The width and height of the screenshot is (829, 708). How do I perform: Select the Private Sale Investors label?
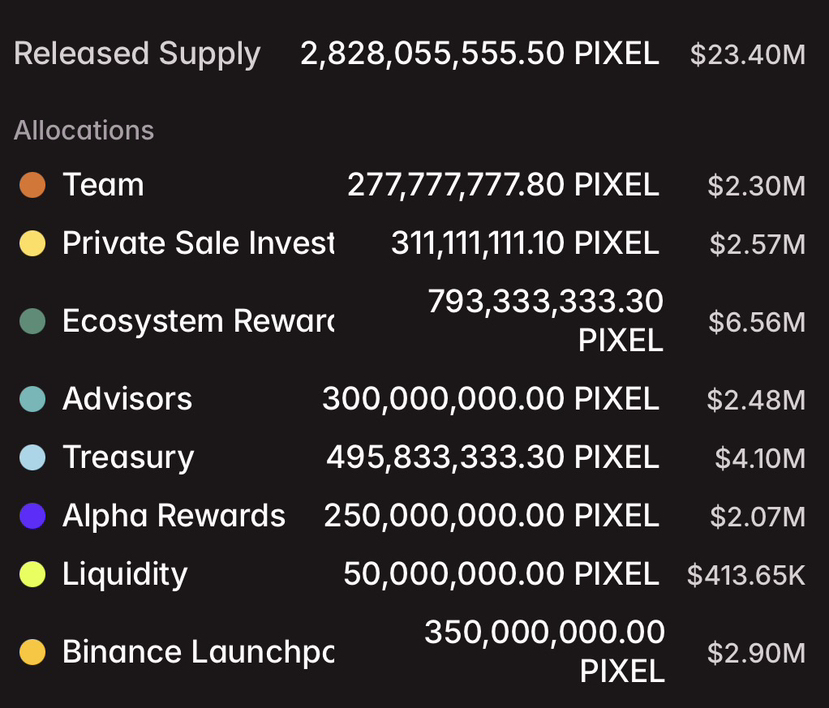coord(198,243)
